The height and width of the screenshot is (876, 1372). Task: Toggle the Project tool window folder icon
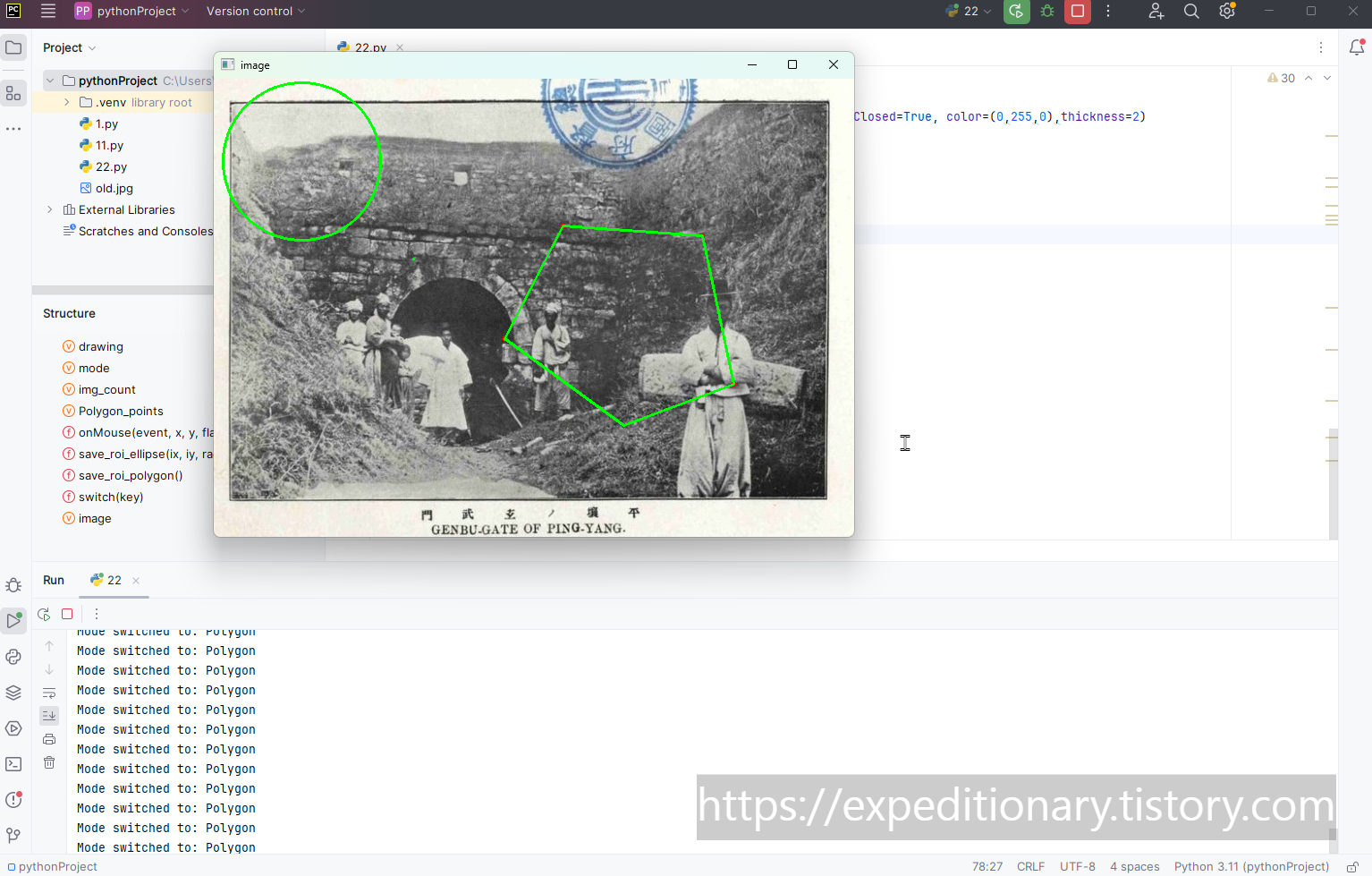click(x=13, y=47)
